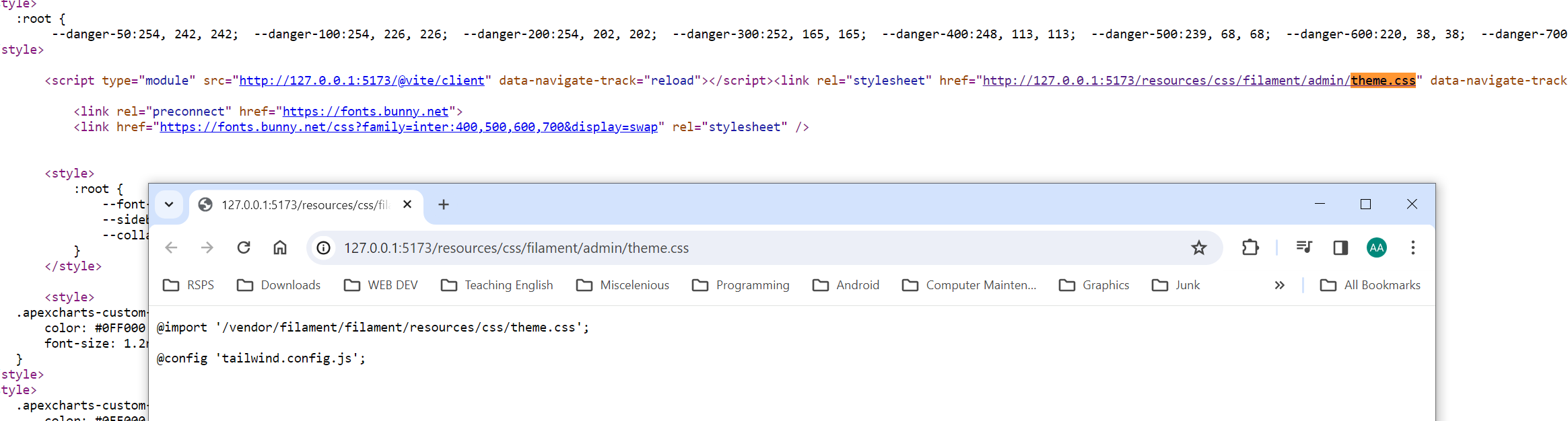This screenshot has height=421, width=1568.
Task: Open the browser home page icon
Action: point(280,247)
